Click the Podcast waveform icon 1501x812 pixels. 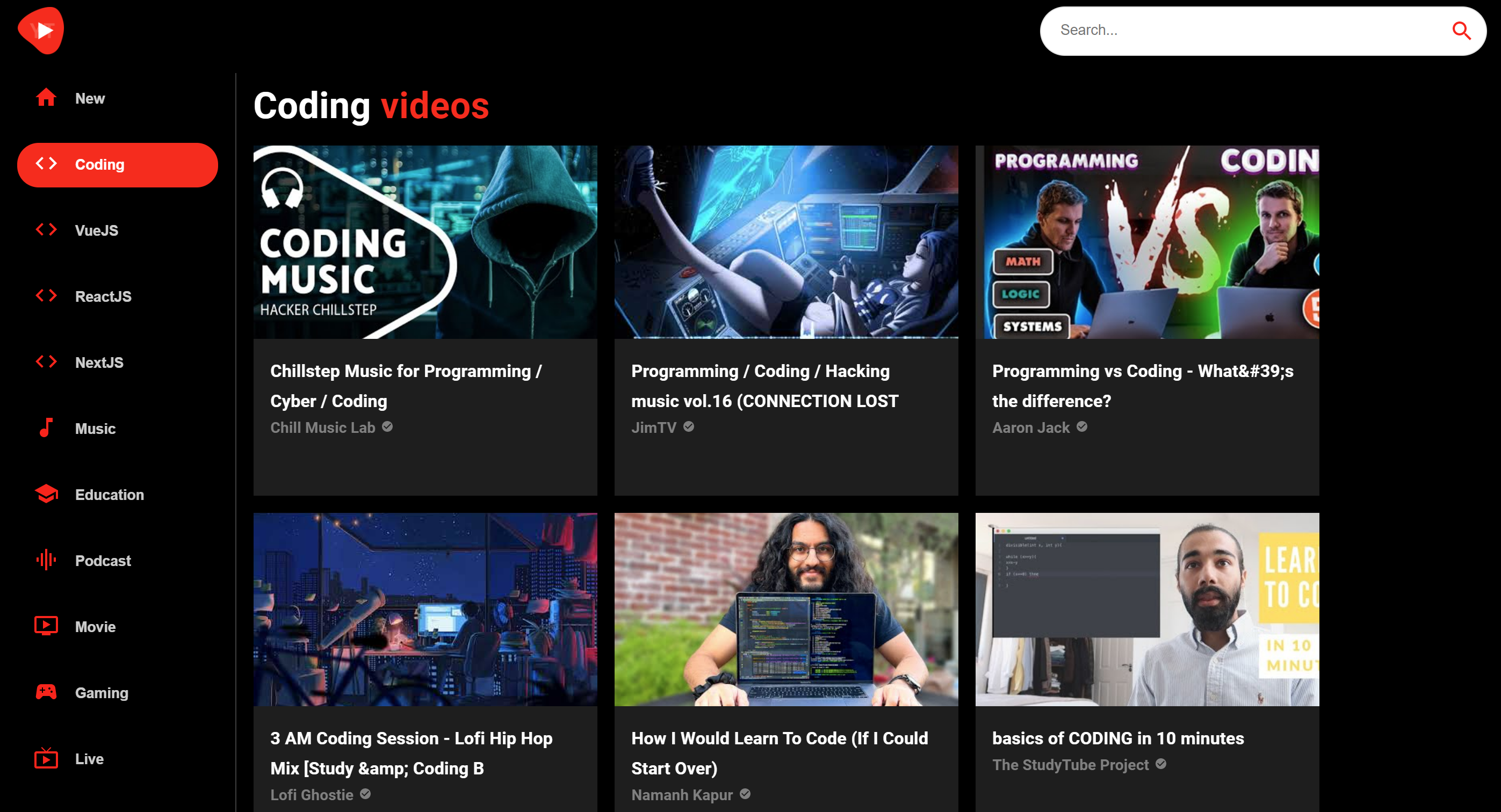click(x=46, y=560)
